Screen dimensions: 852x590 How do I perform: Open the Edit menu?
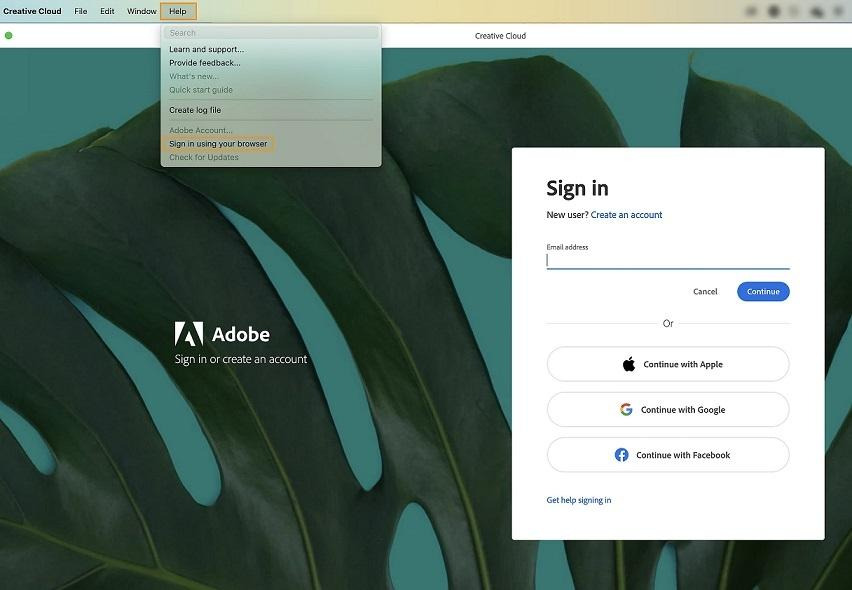107,11
